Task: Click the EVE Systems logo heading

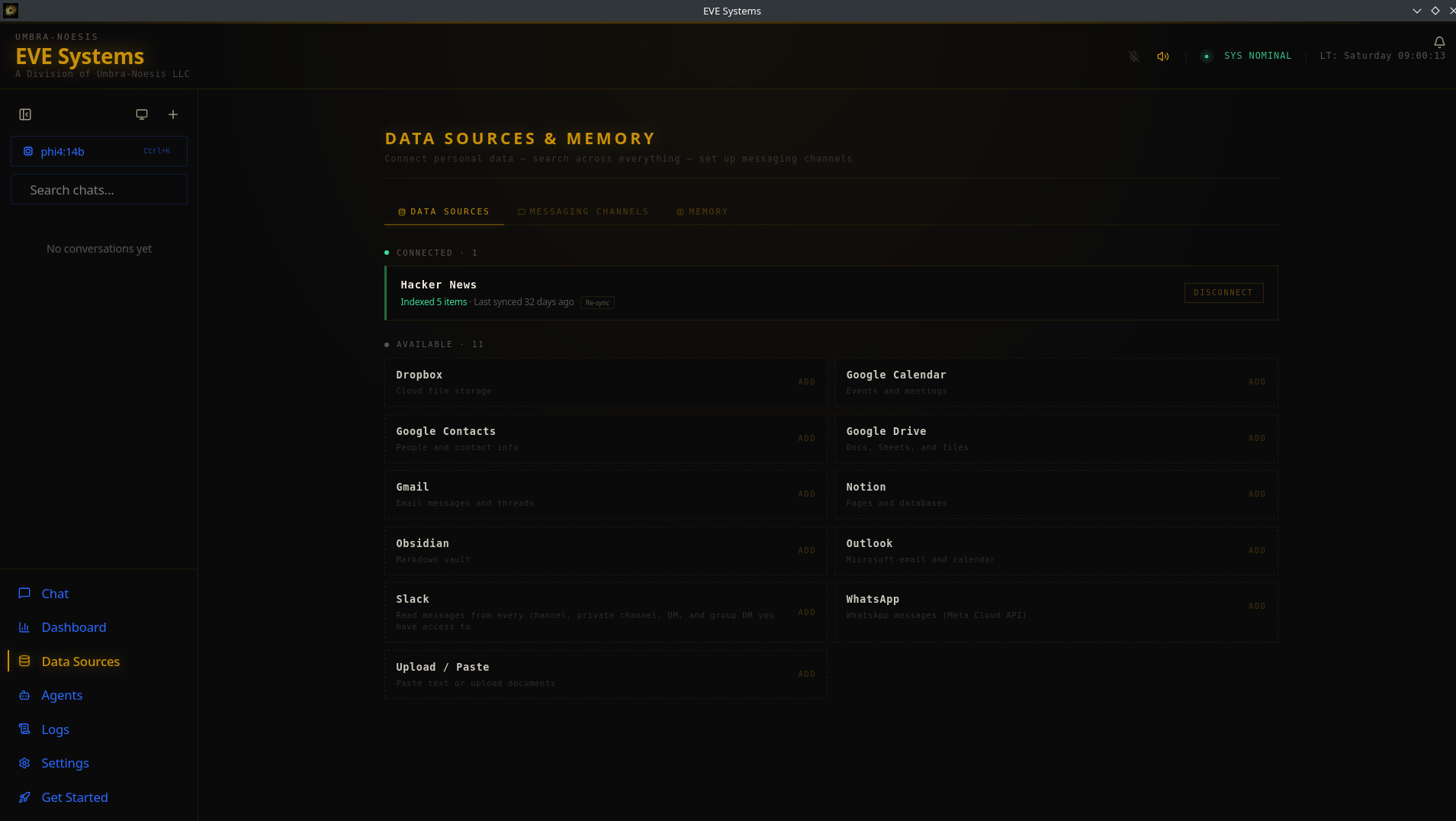Action: tap(80, 56)
